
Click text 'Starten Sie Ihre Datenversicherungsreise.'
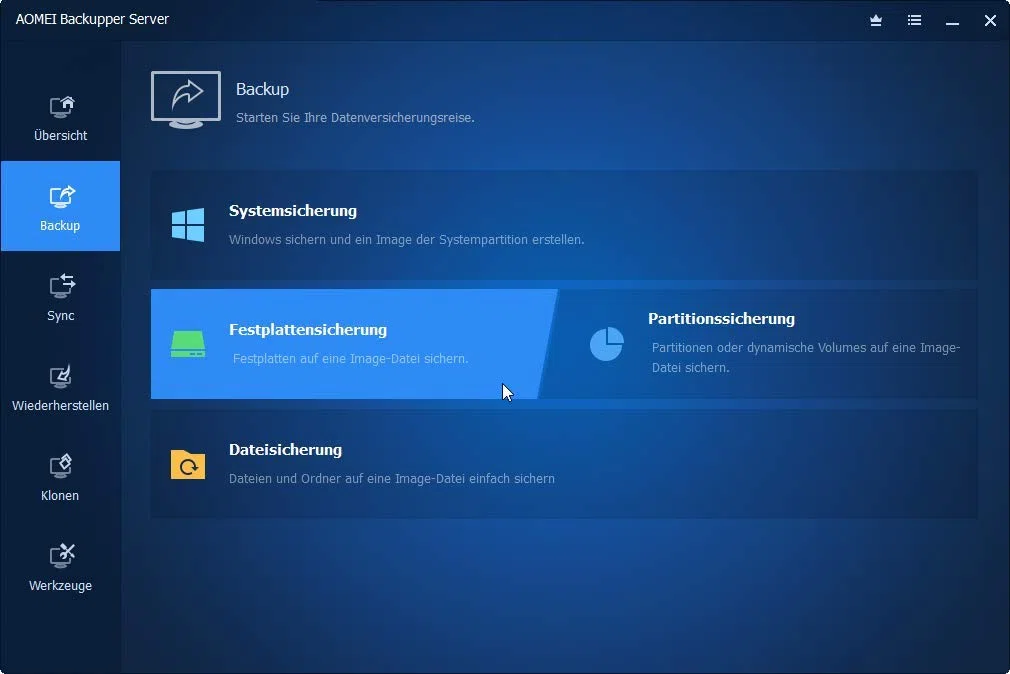(x=355, y=118)
